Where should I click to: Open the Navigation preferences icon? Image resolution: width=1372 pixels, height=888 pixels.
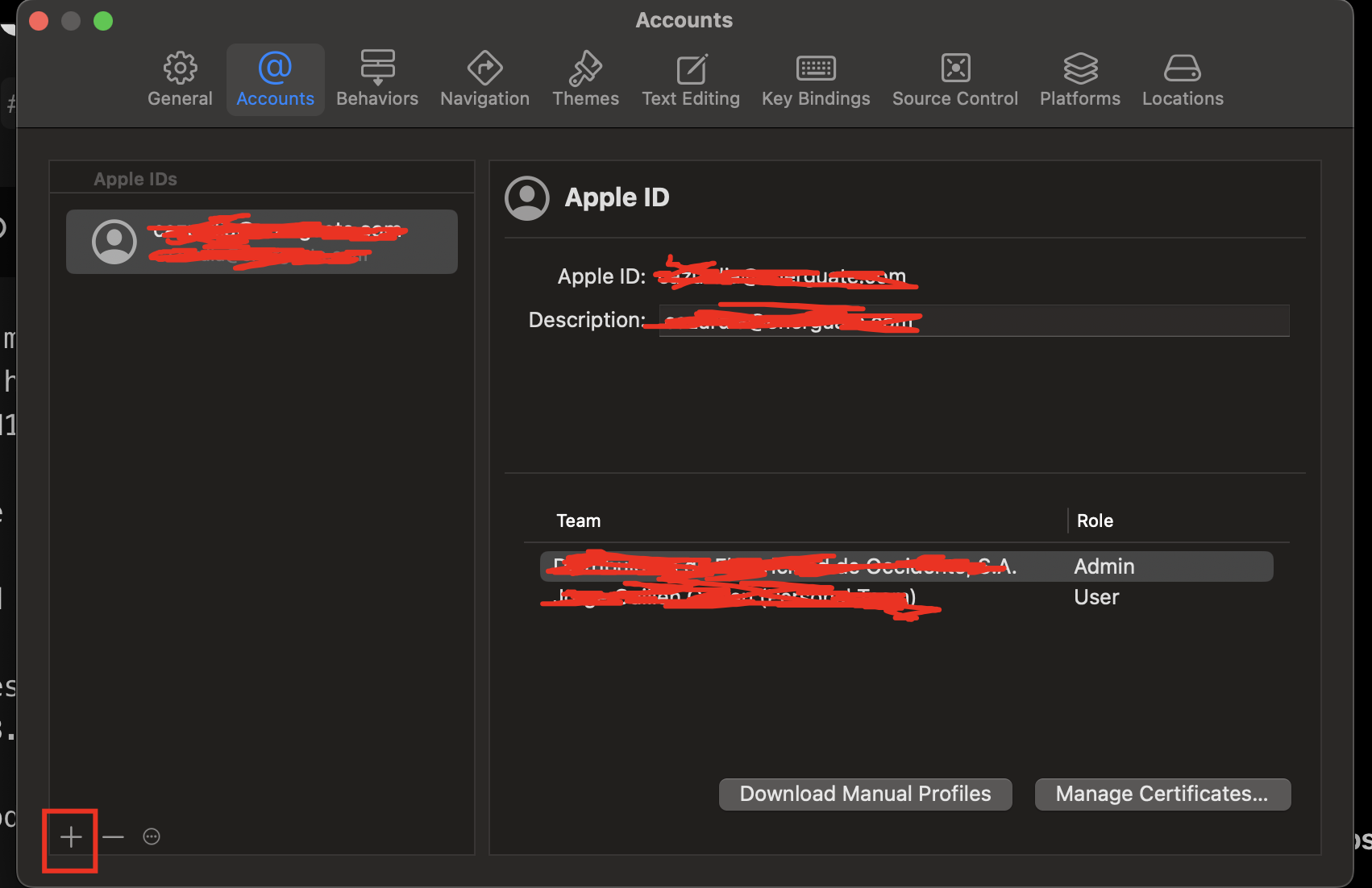point(484,80)
